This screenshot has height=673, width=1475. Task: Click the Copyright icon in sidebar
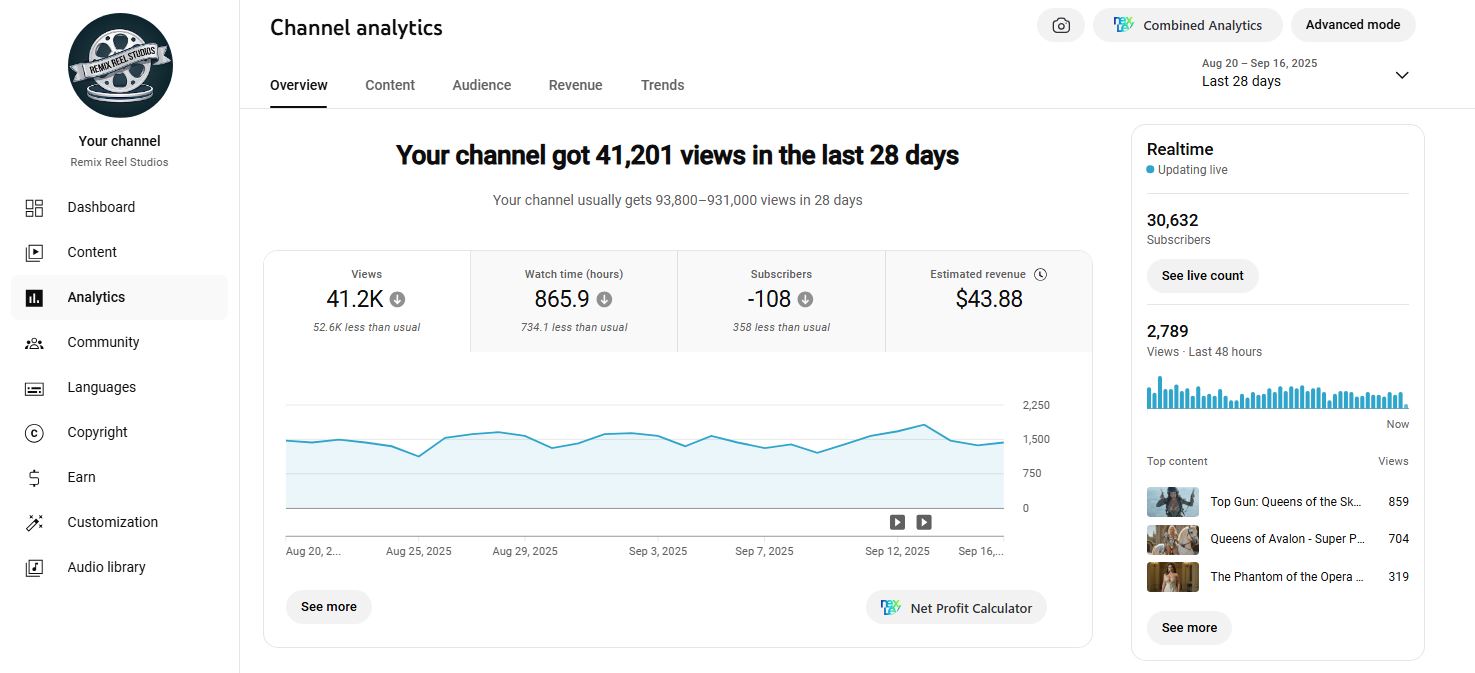[34, 433]
